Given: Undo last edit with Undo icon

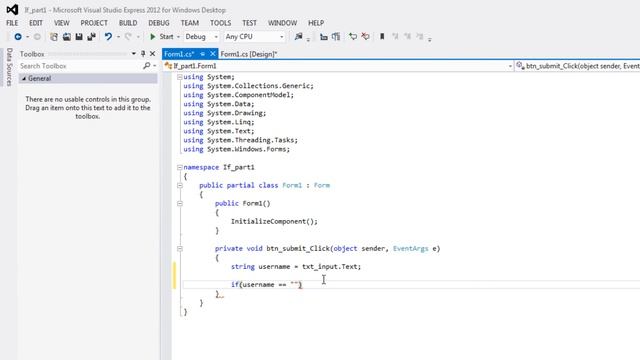Looking at the screenshot, I should (x=108, y=37).
